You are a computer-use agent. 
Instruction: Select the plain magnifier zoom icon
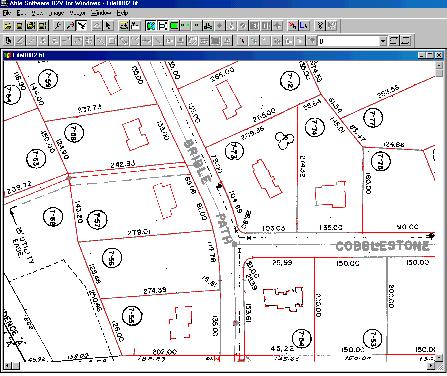pos(58,26)
